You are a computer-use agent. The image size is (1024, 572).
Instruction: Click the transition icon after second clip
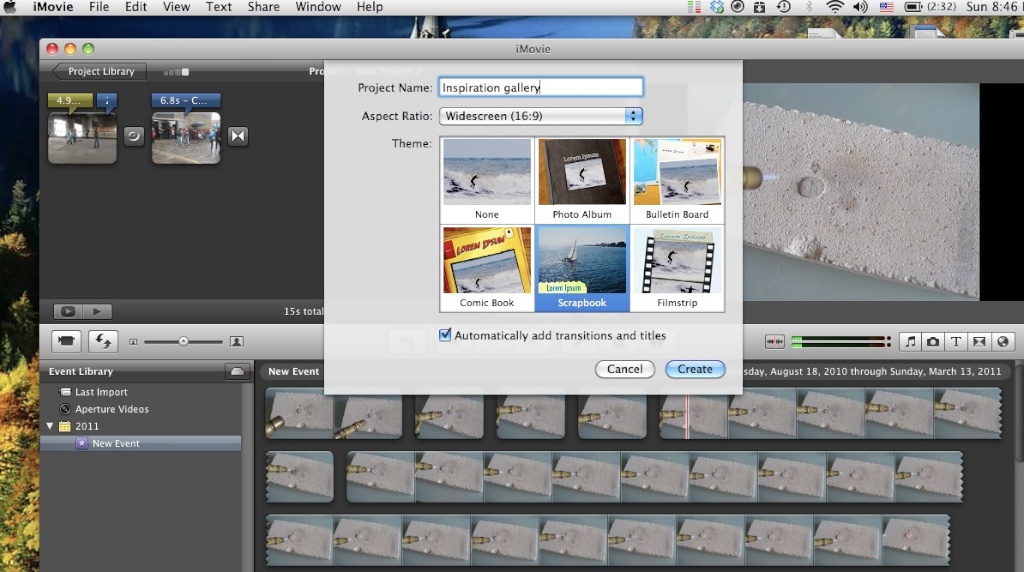[x=238, y=136]
